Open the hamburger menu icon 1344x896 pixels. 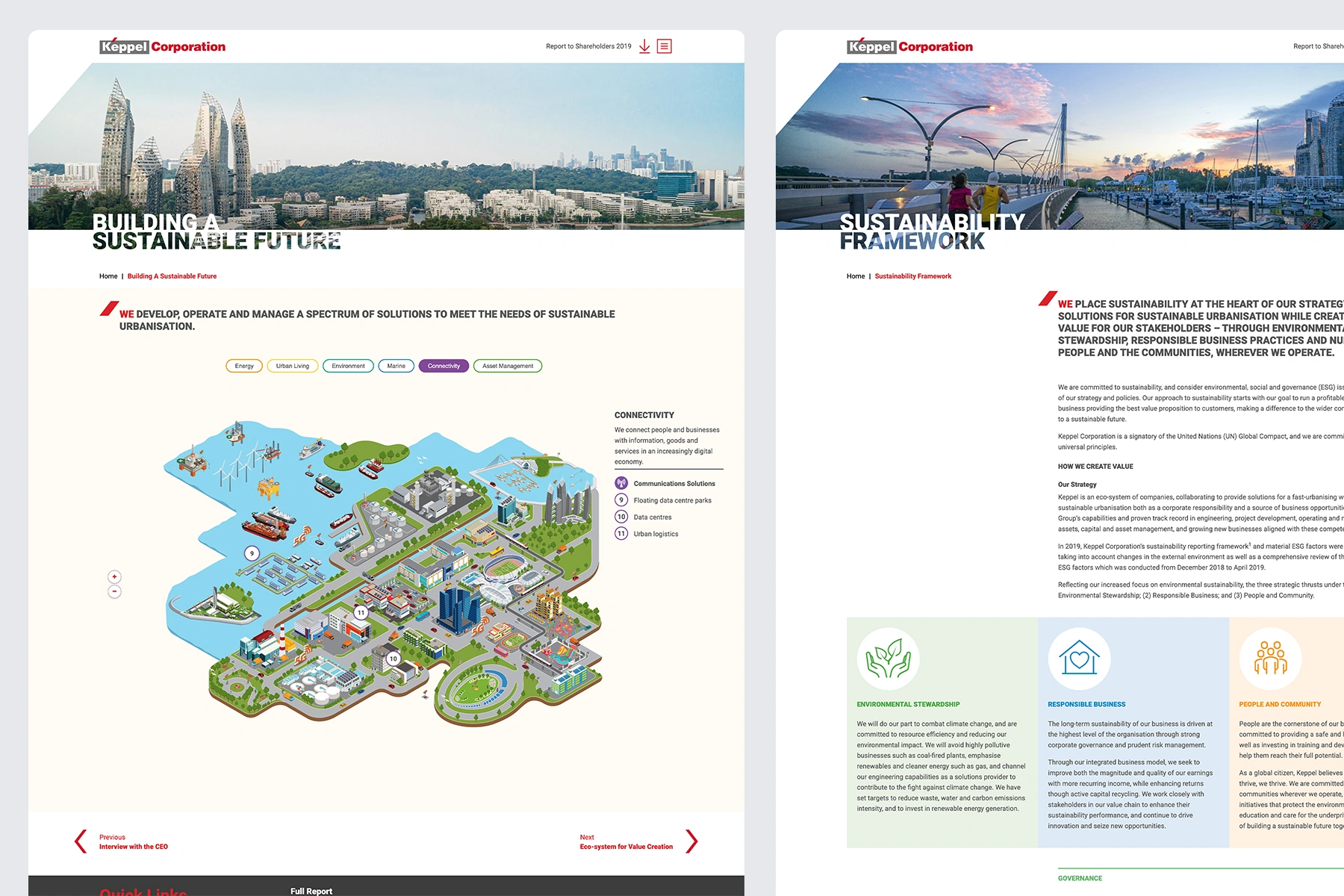(665, 46)
